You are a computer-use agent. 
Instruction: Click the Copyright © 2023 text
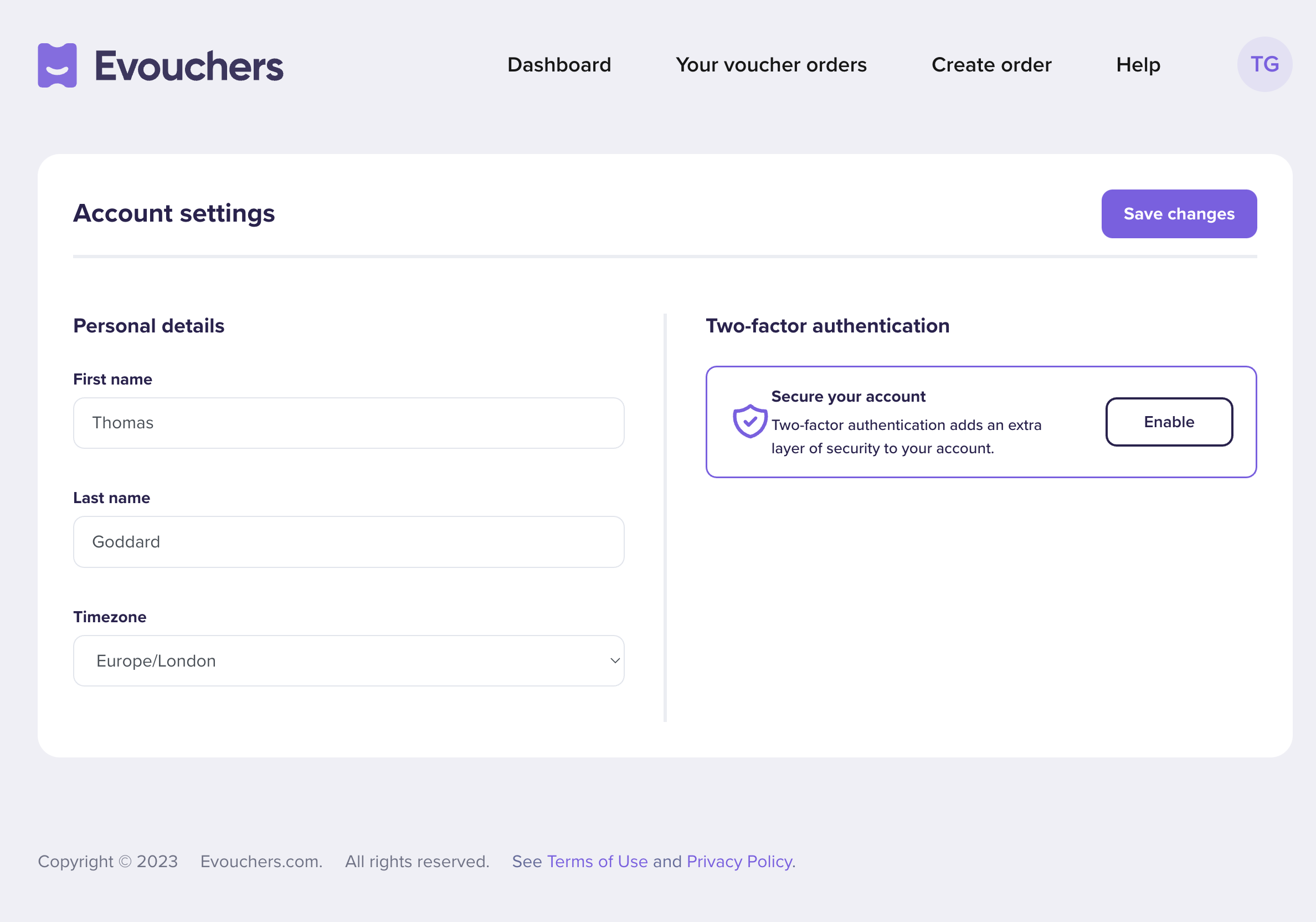(x=108, y=861)
